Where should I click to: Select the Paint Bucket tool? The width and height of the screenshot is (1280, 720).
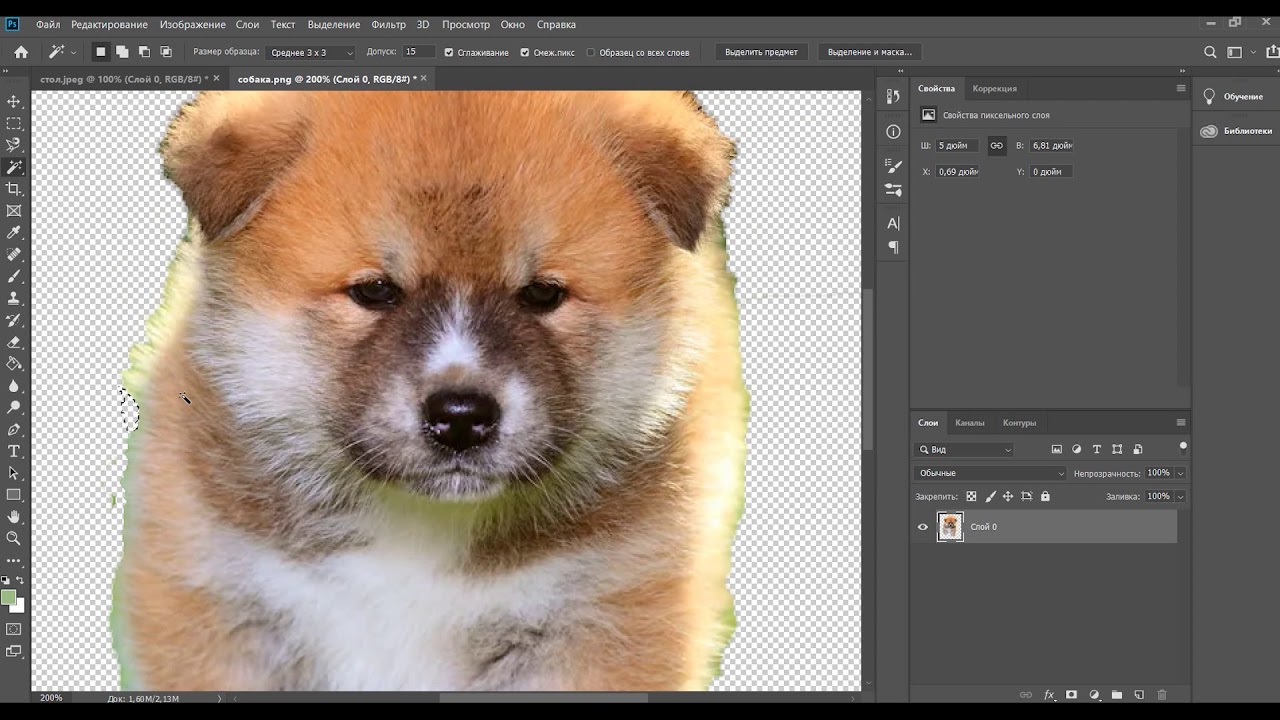point(14,364)
